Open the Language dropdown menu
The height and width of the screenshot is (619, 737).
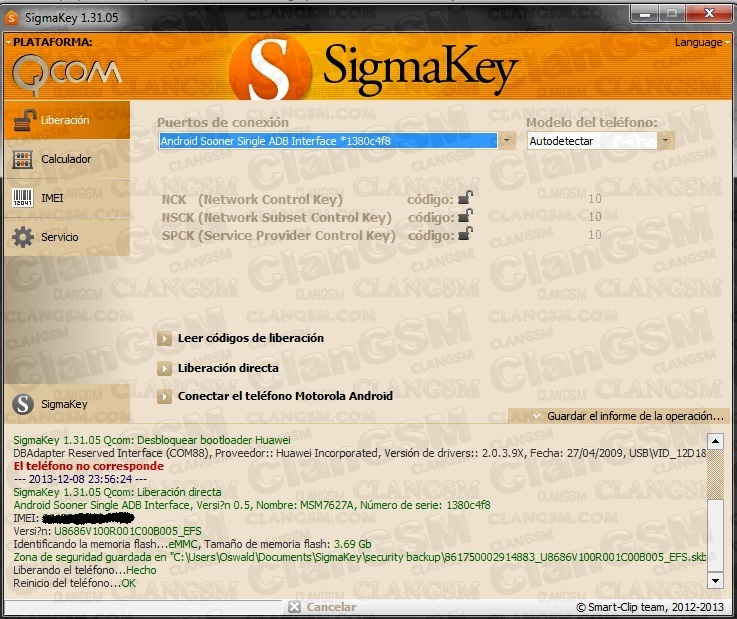click(702, 42)
